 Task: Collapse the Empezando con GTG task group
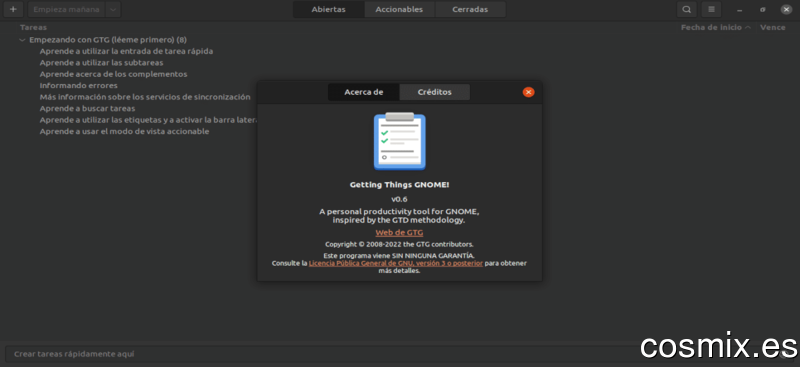(22, 40)
